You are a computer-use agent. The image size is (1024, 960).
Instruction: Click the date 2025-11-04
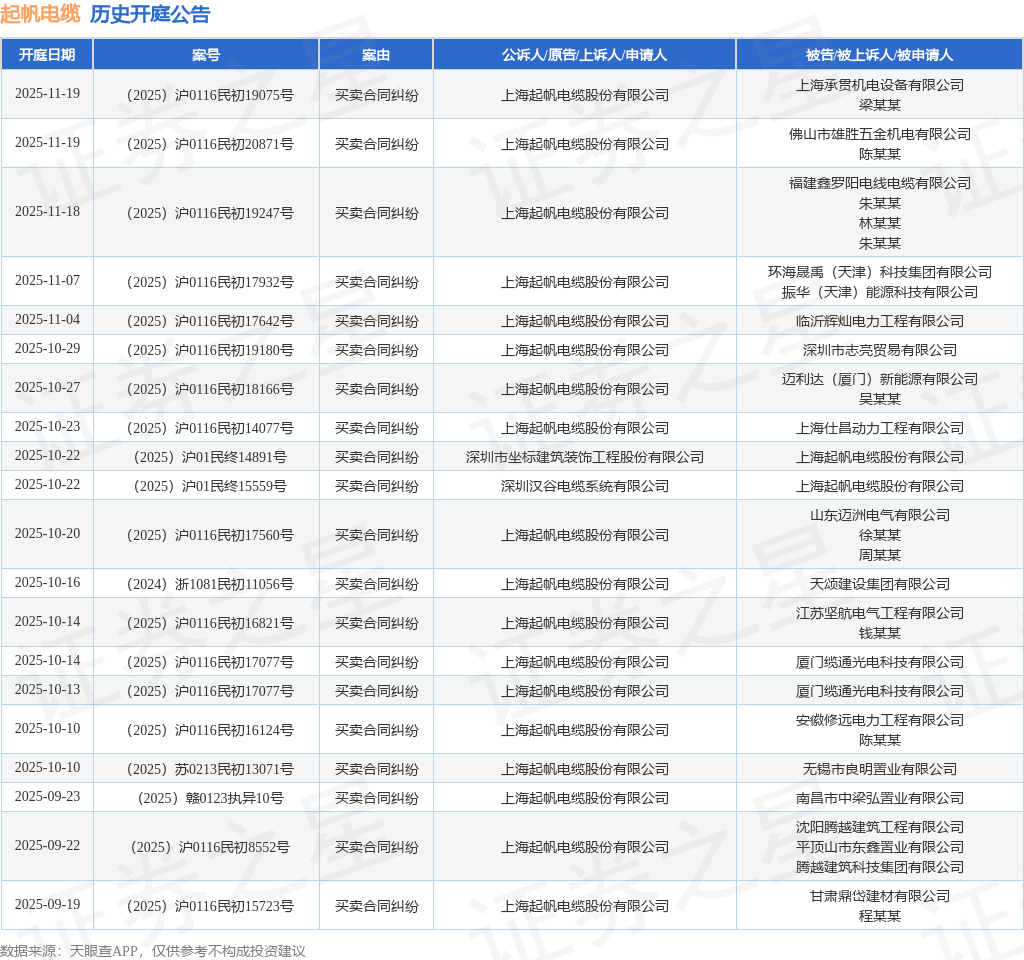47,320
